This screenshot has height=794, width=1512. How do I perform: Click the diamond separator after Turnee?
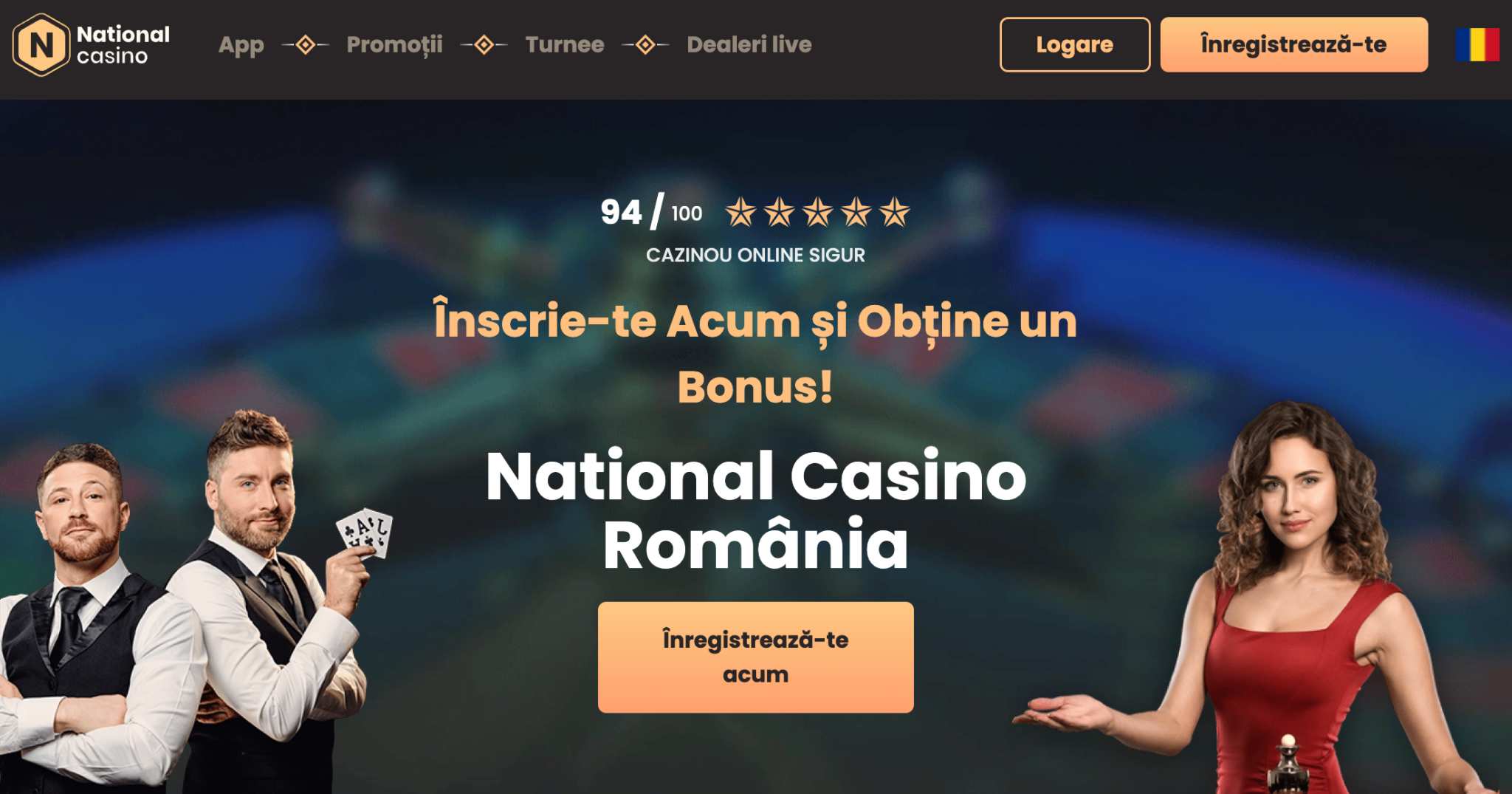point(645,45)
